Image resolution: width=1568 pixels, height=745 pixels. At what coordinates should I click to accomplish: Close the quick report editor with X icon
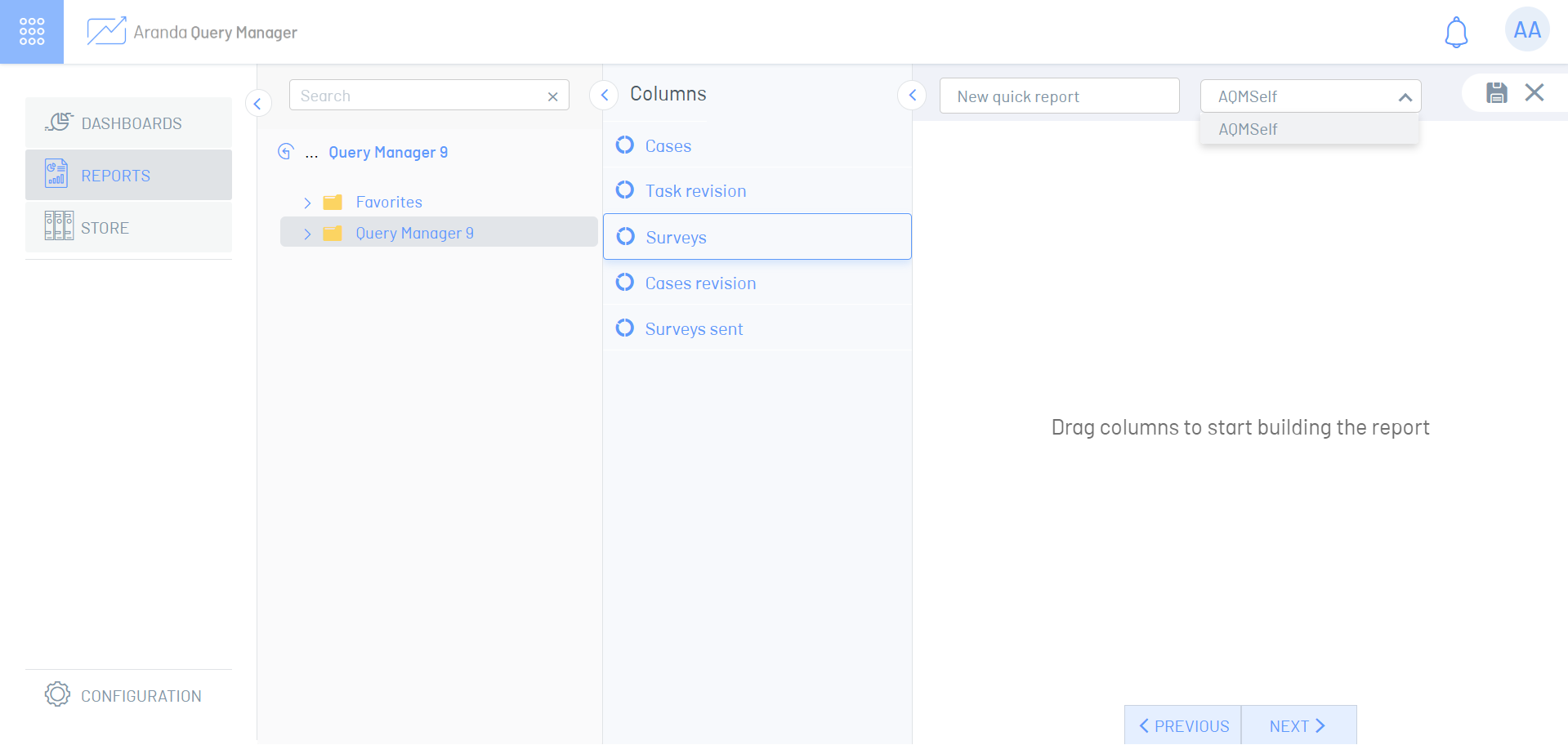coord(1534,93)
